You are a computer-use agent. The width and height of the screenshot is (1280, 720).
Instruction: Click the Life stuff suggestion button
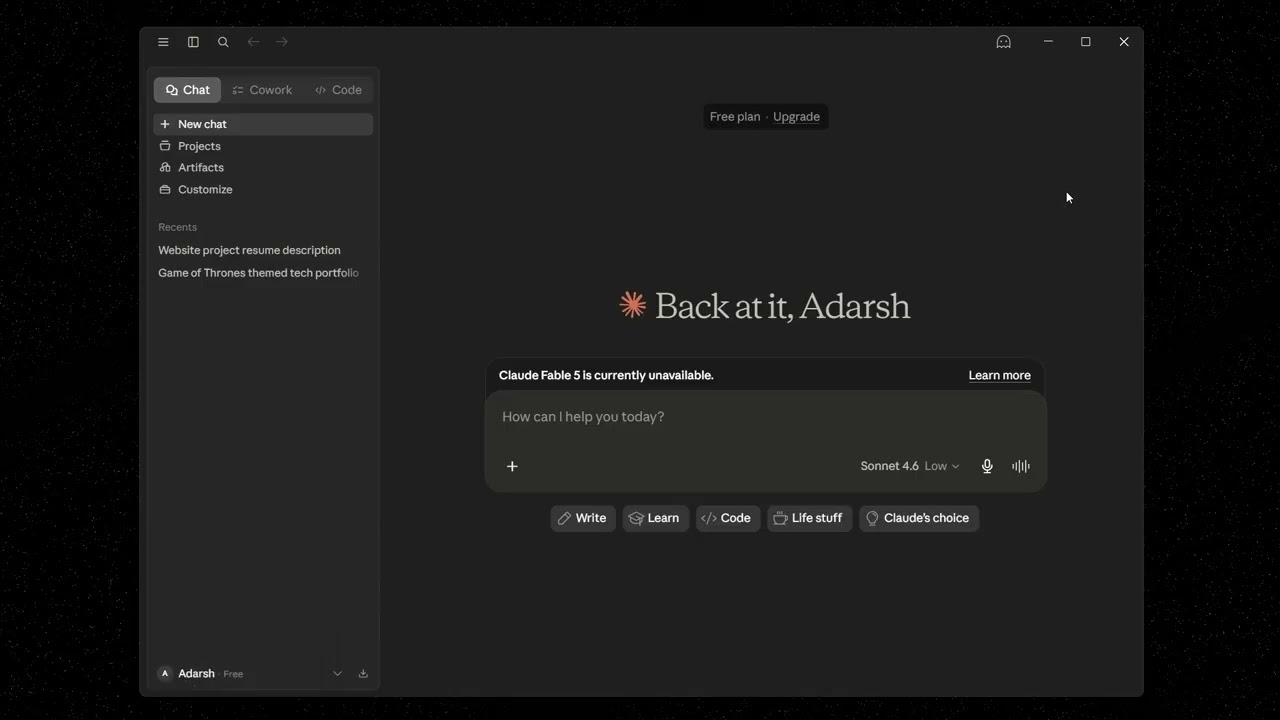pos(809,518)
